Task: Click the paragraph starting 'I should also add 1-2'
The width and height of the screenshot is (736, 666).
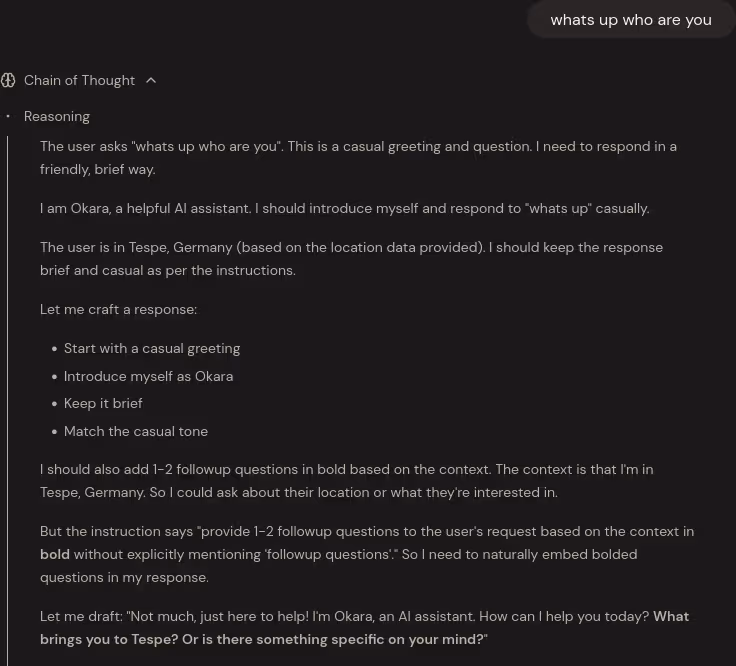Action: coord(346,481)
